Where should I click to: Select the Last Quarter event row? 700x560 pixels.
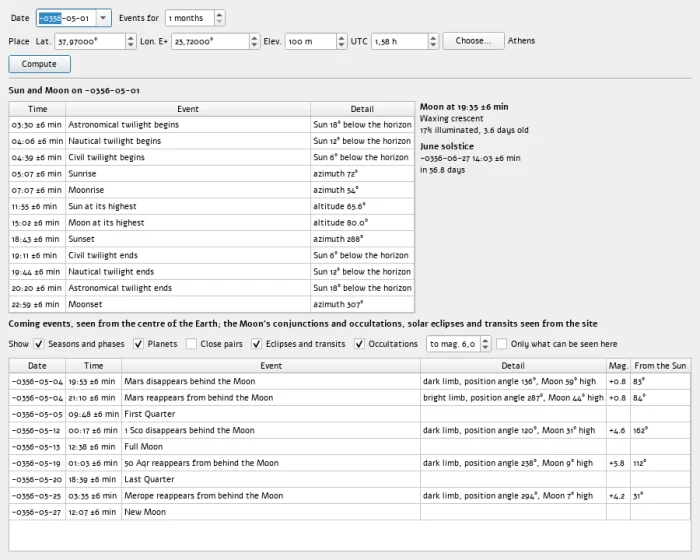coord(350,479)
